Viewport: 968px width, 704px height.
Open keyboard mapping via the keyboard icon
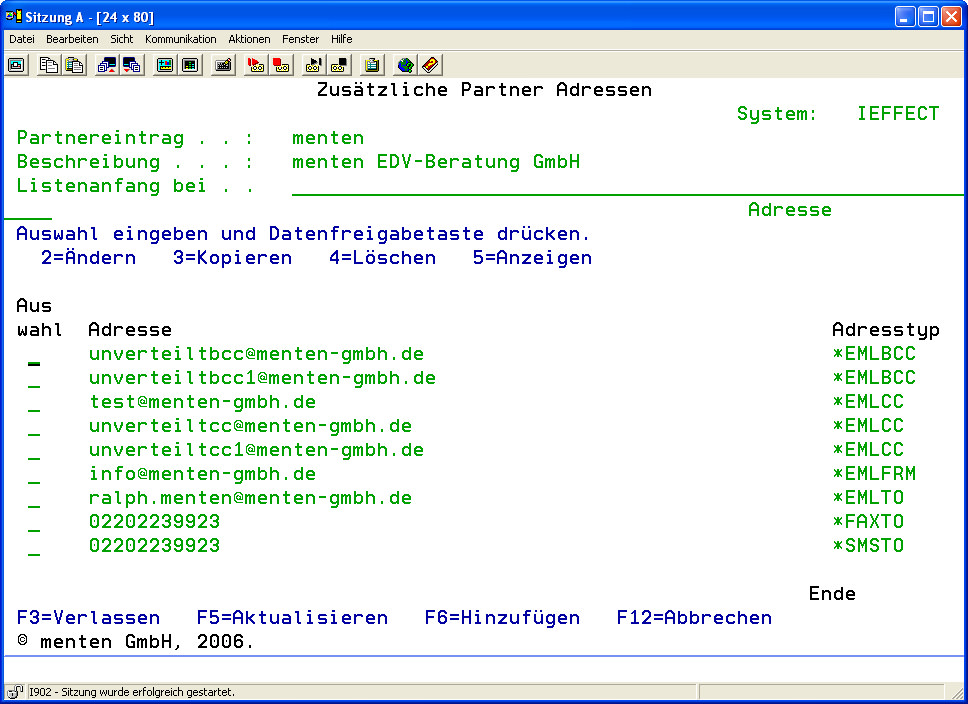(x=224, y=65)
